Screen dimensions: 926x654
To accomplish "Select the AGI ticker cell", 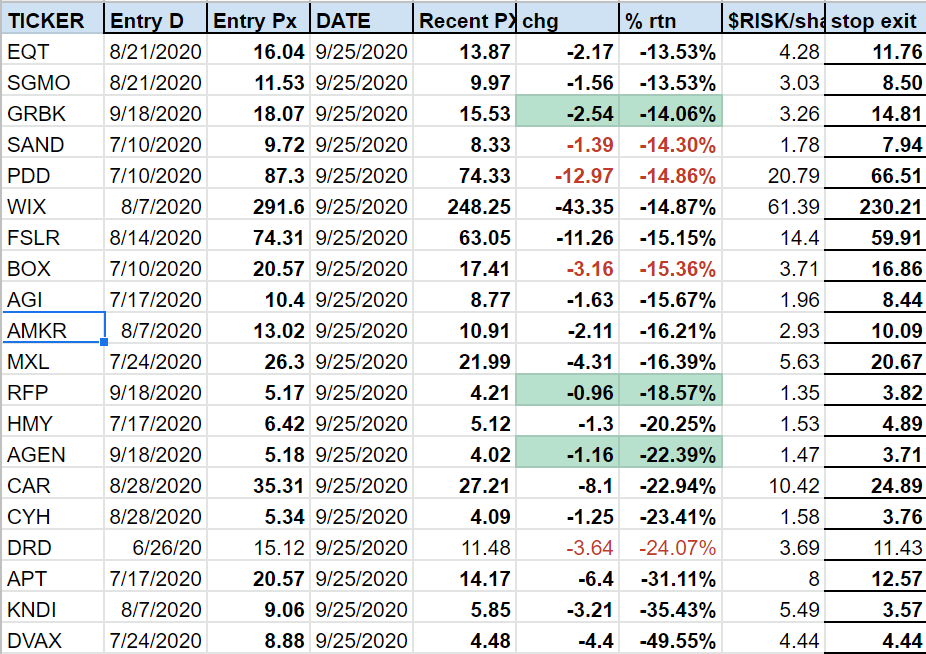I will click(53, 299).
